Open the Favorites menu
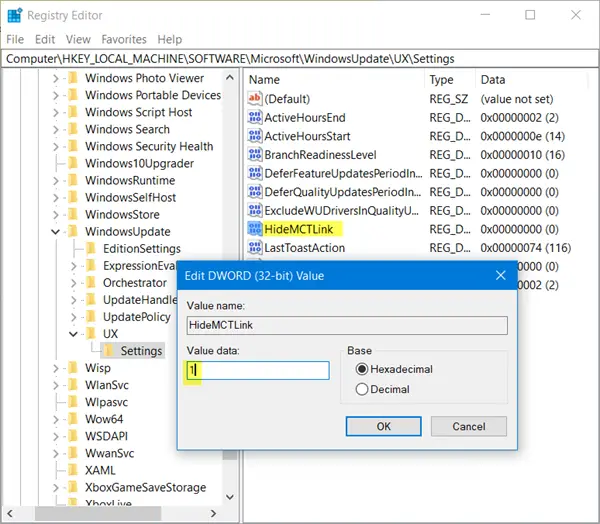The width and height of the screenshot is (600, 524). [x=124, y=39]
